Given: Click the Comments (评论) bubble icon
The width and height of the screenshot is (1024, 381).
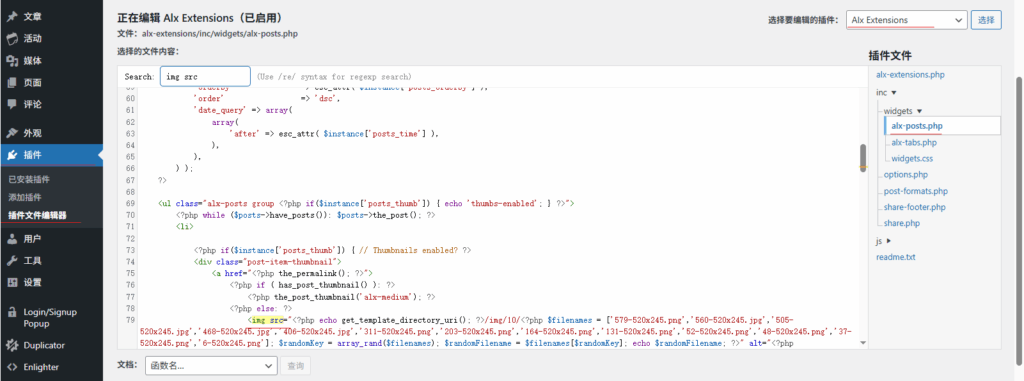Looking at the screenshot, I should pyautogui.click(x=12, y=104).
